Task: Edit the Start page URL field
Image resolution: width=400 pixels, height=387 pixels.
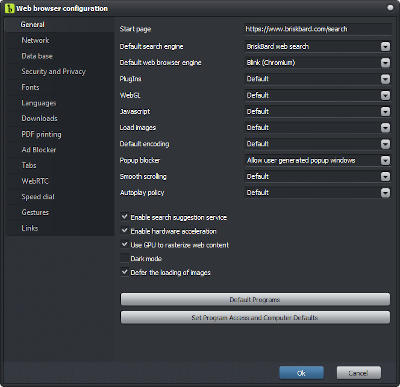Action: pos(317,29)
